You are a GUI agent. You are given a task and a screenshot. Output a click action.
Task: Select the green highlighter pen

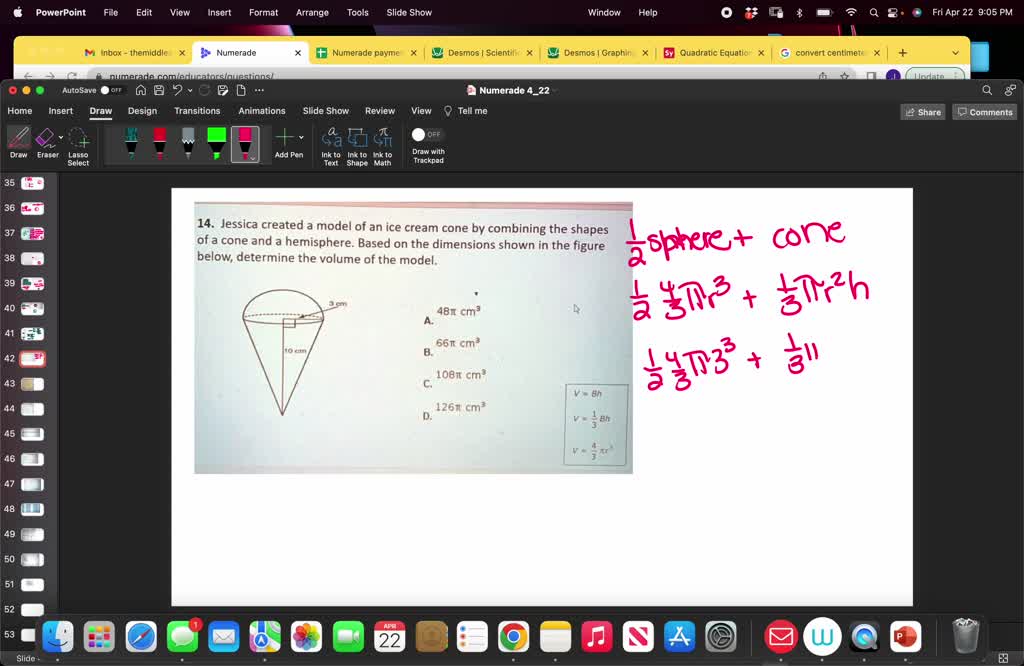[x=215, y=144]
